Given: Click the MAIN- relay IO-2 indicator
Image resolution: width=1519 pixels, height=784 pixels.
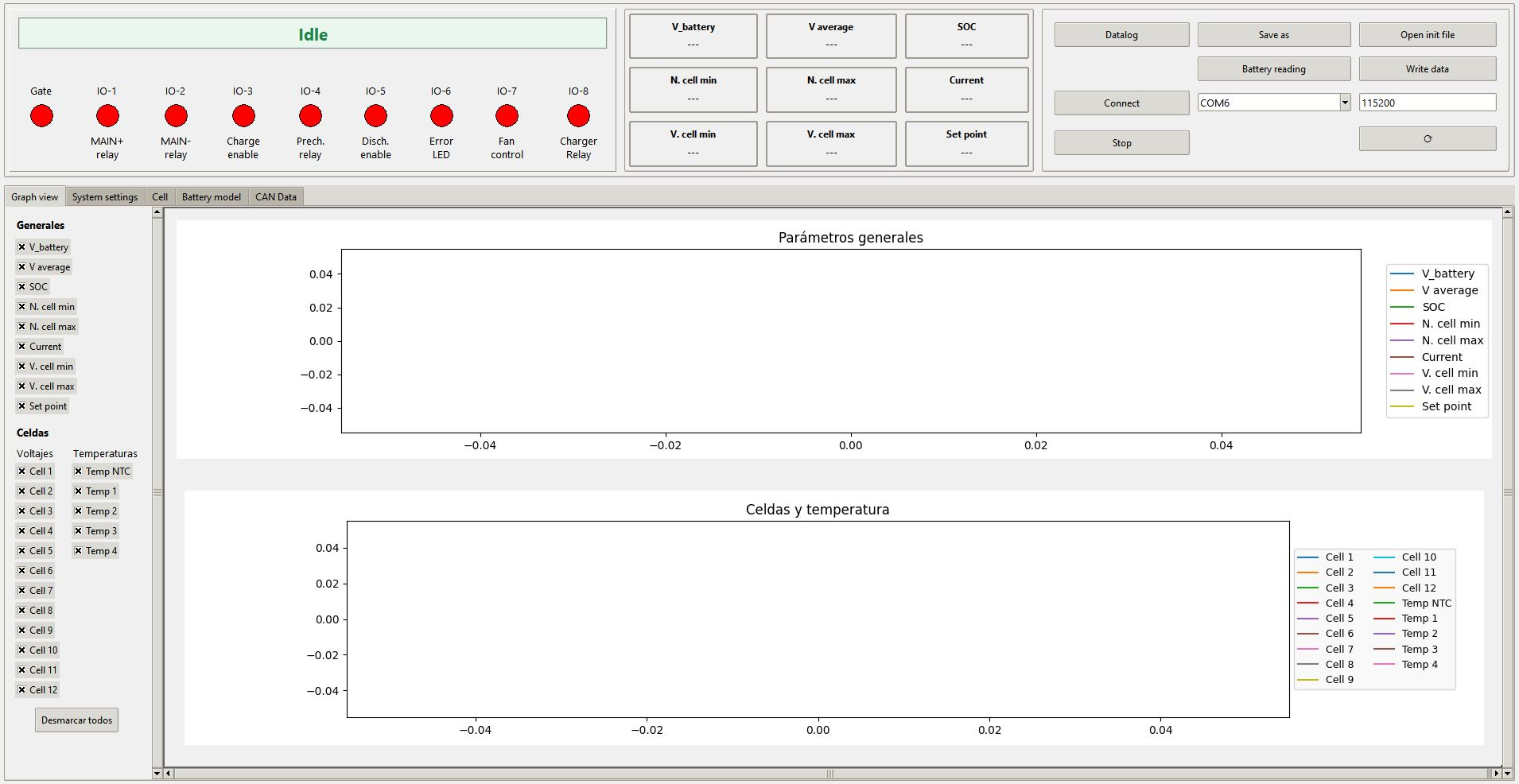Looking at the screenshot, I should [175, 116].
